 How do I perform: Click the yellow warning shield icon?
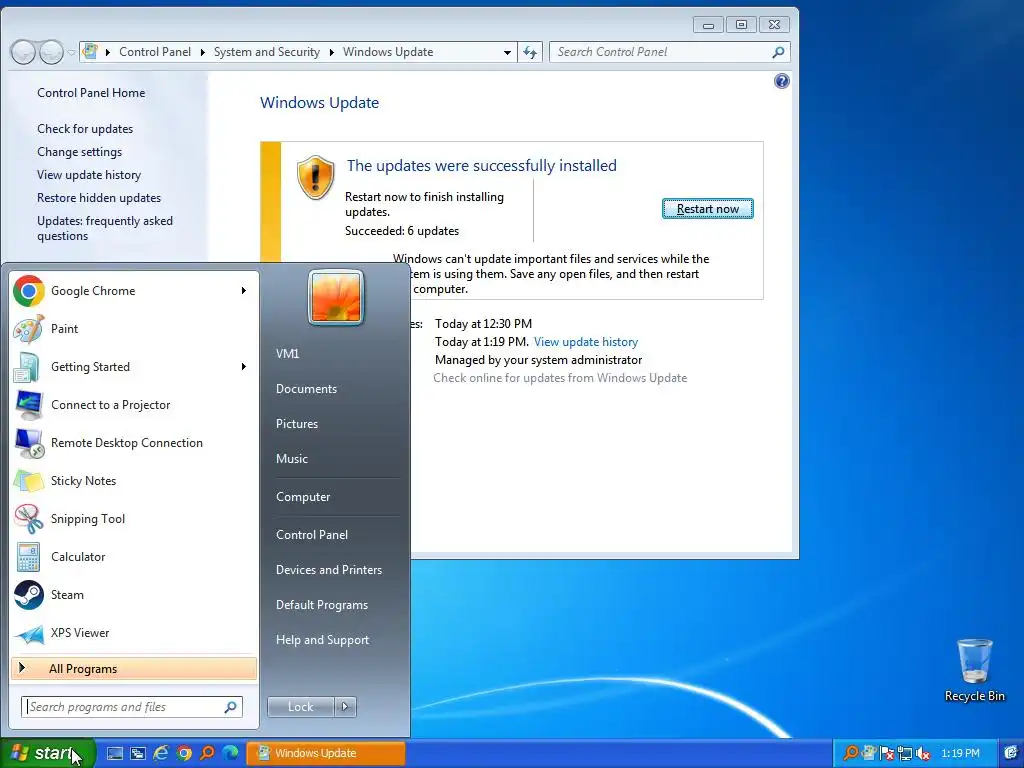[315, 178]
